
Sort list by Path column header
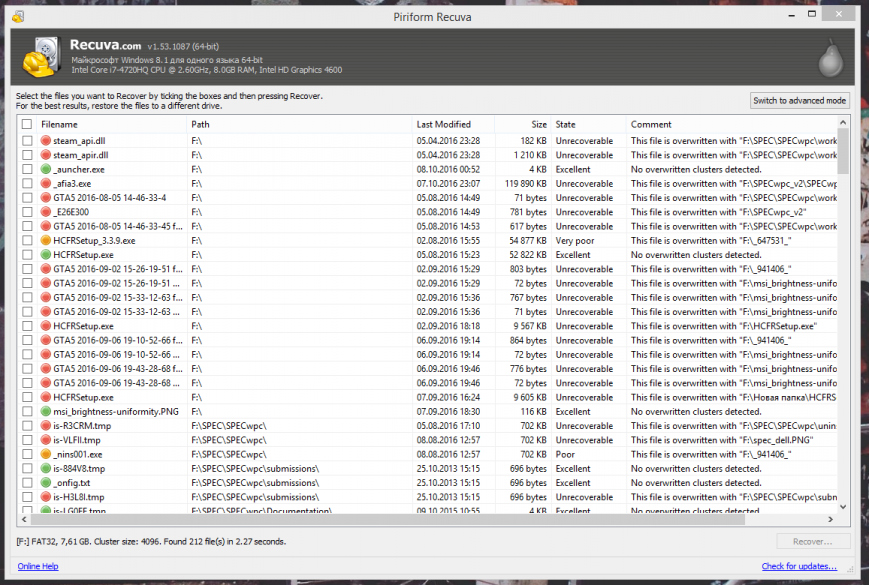pos(300,125)
